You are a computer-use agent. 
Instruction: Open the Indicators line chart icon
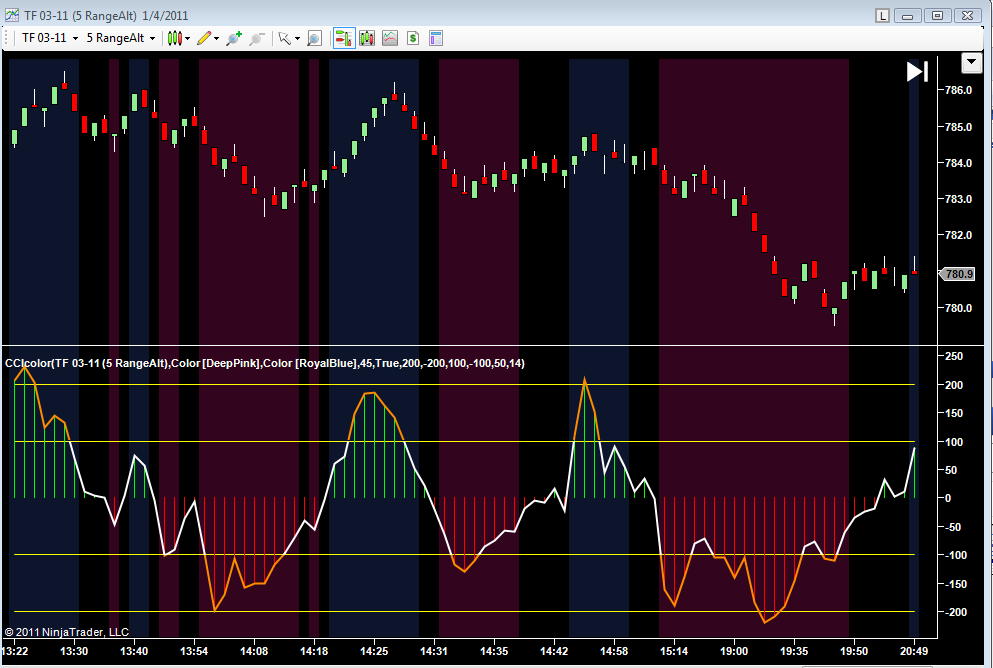pos(389,39)
